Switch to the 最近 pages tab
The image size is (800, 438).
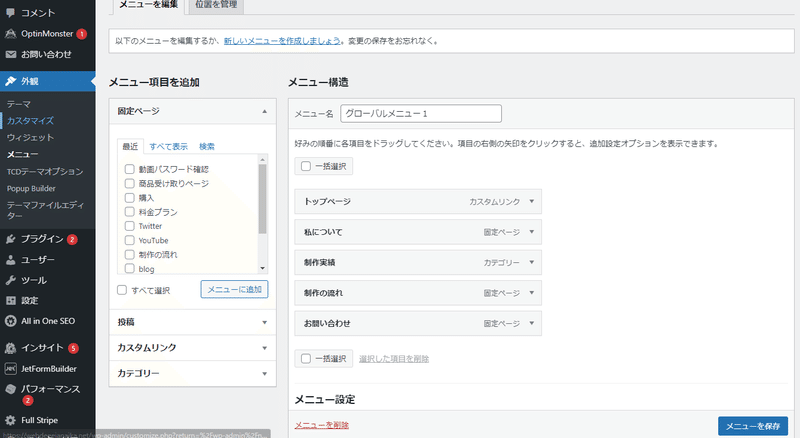pyautogui.click(x=130, y=147)
